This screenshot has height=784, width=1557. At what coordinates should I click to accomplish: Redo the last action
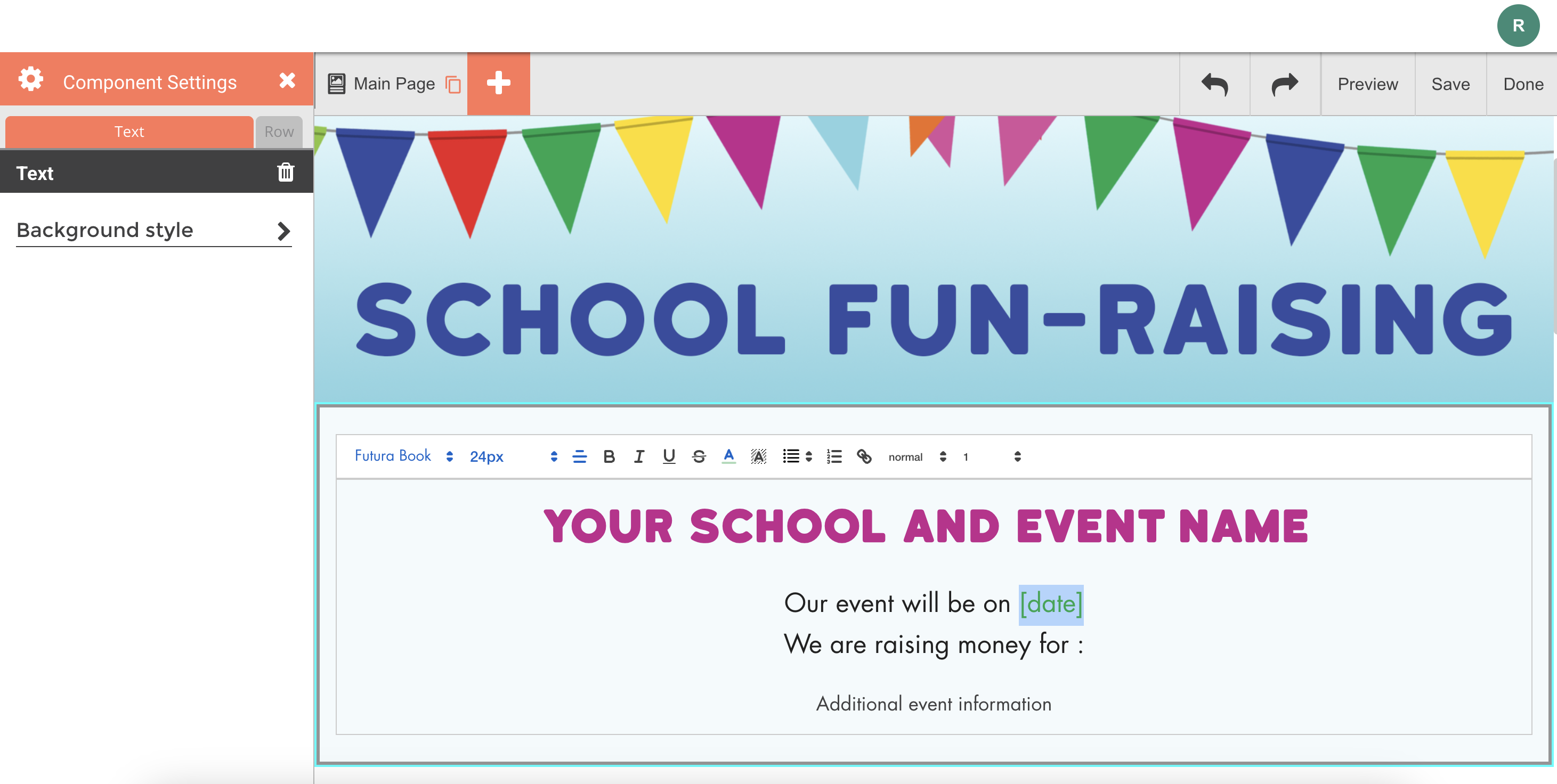tap(1285, 84)
